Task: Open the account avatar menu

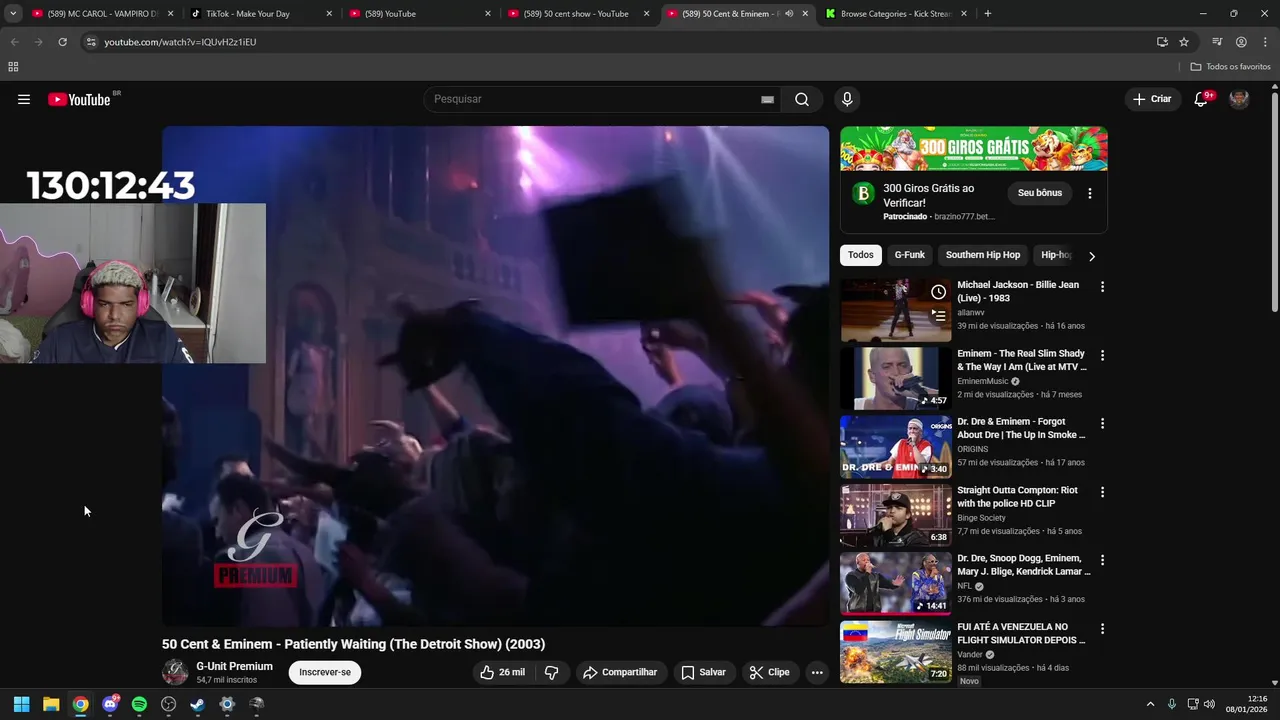Action: [x=1239, y=99]
